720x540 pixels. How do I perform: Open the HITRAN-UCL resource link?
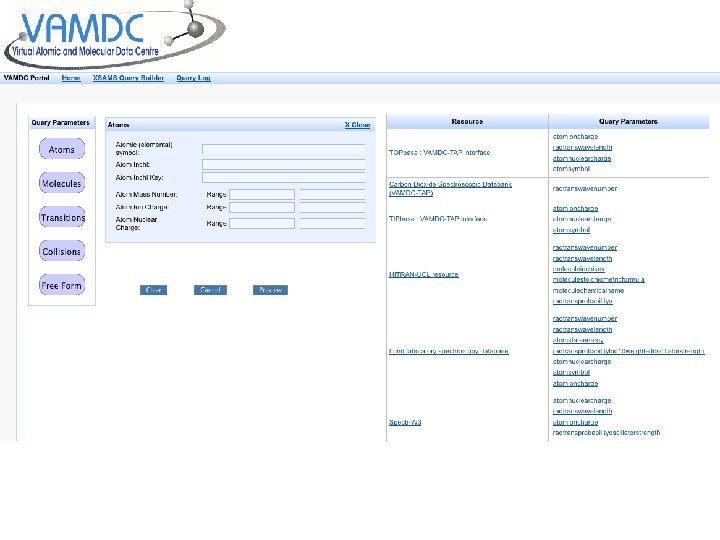(x=423, y=275)
